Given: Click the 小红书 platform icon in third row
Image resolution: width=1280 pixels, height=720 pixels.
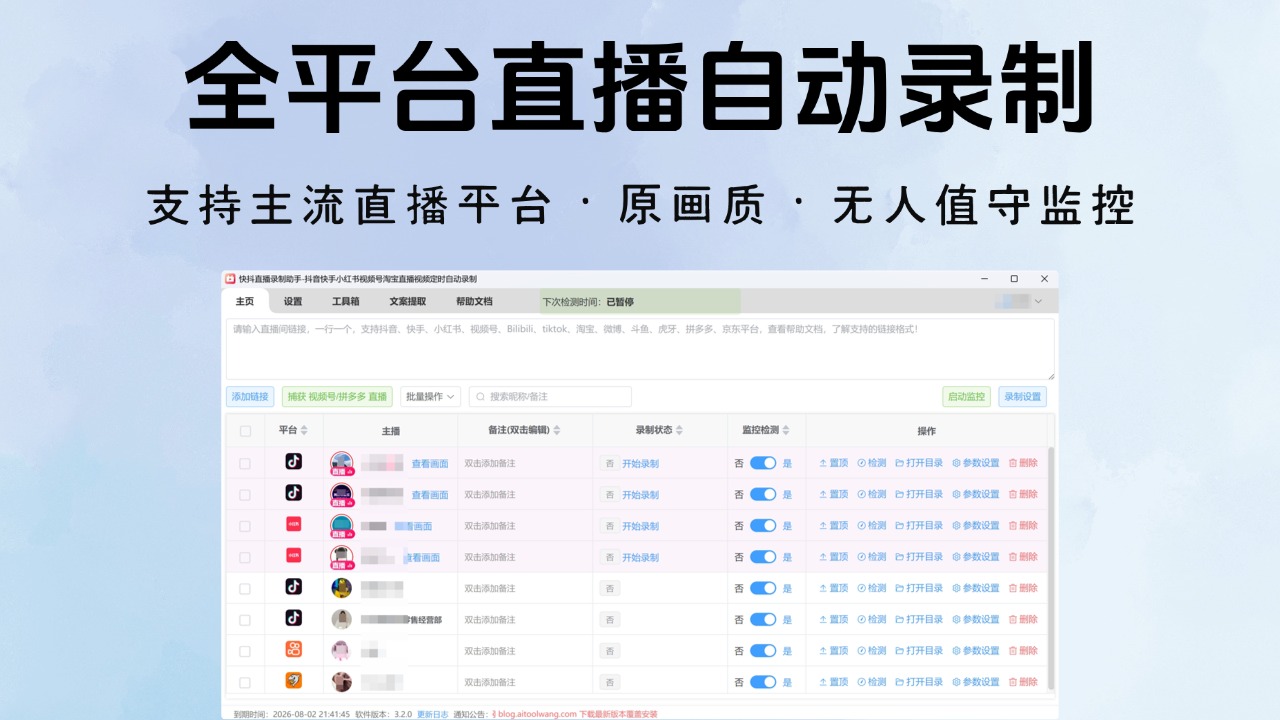Looking at the screenshot, I should coord(293,525).
